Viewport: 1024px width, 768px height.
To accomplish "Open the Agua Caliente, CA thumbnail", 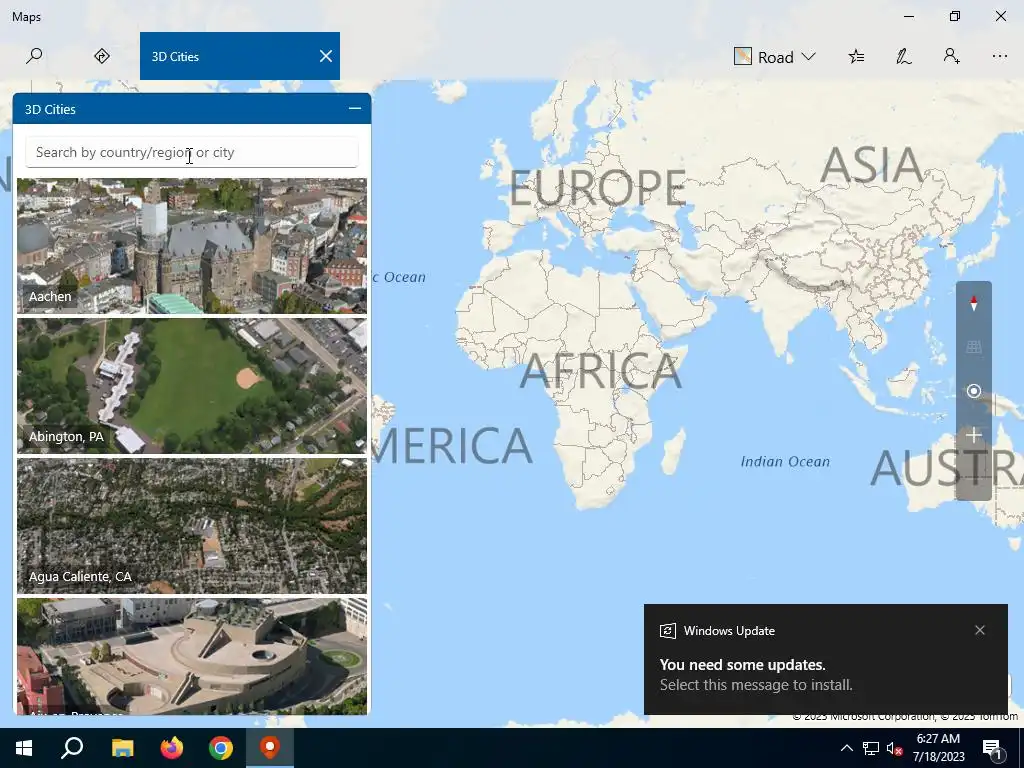I will click(x=192, y=526).
